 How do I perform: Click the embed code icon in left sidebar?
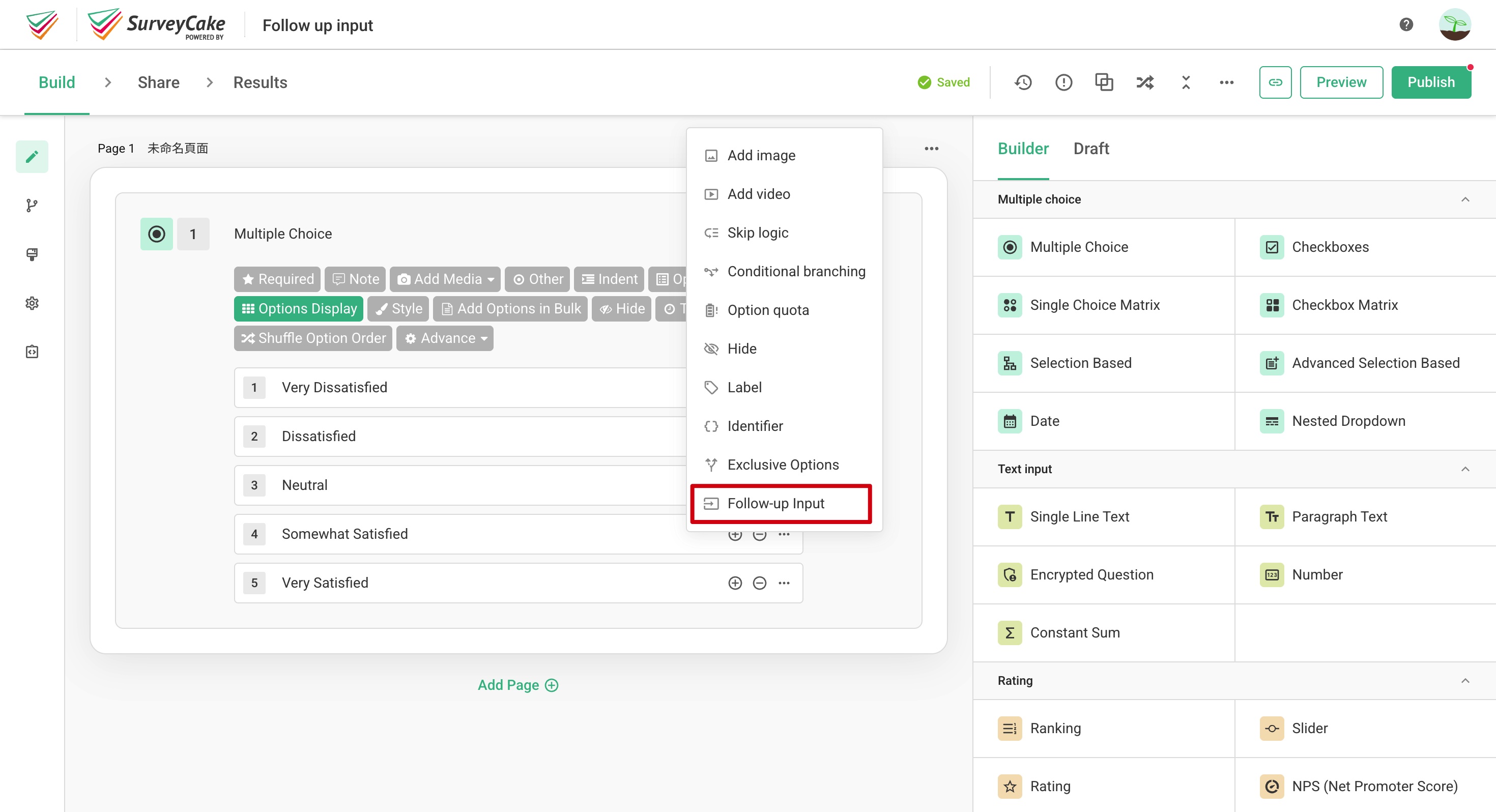coord(32,351)
